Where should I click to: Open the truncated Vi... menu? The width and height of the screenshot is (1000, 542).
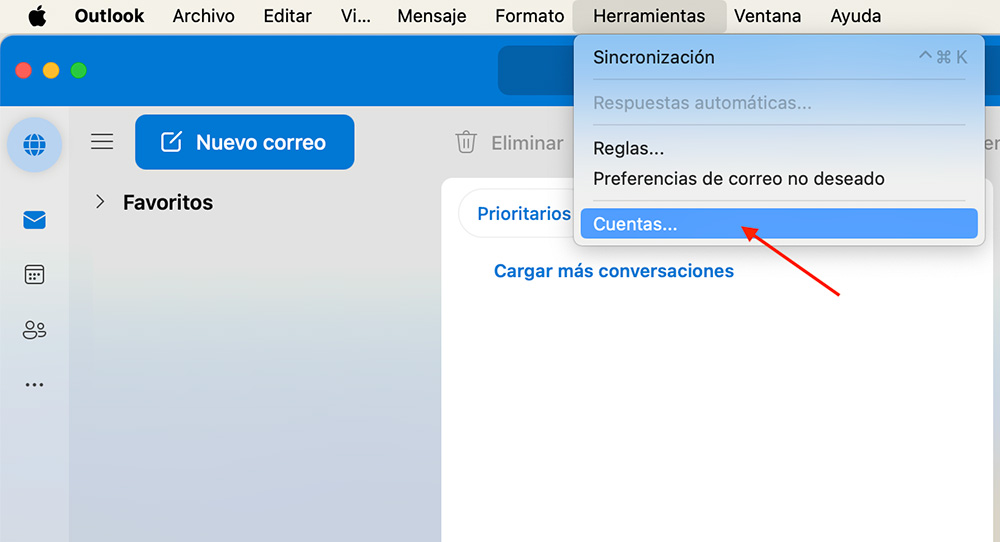point(355,16)
